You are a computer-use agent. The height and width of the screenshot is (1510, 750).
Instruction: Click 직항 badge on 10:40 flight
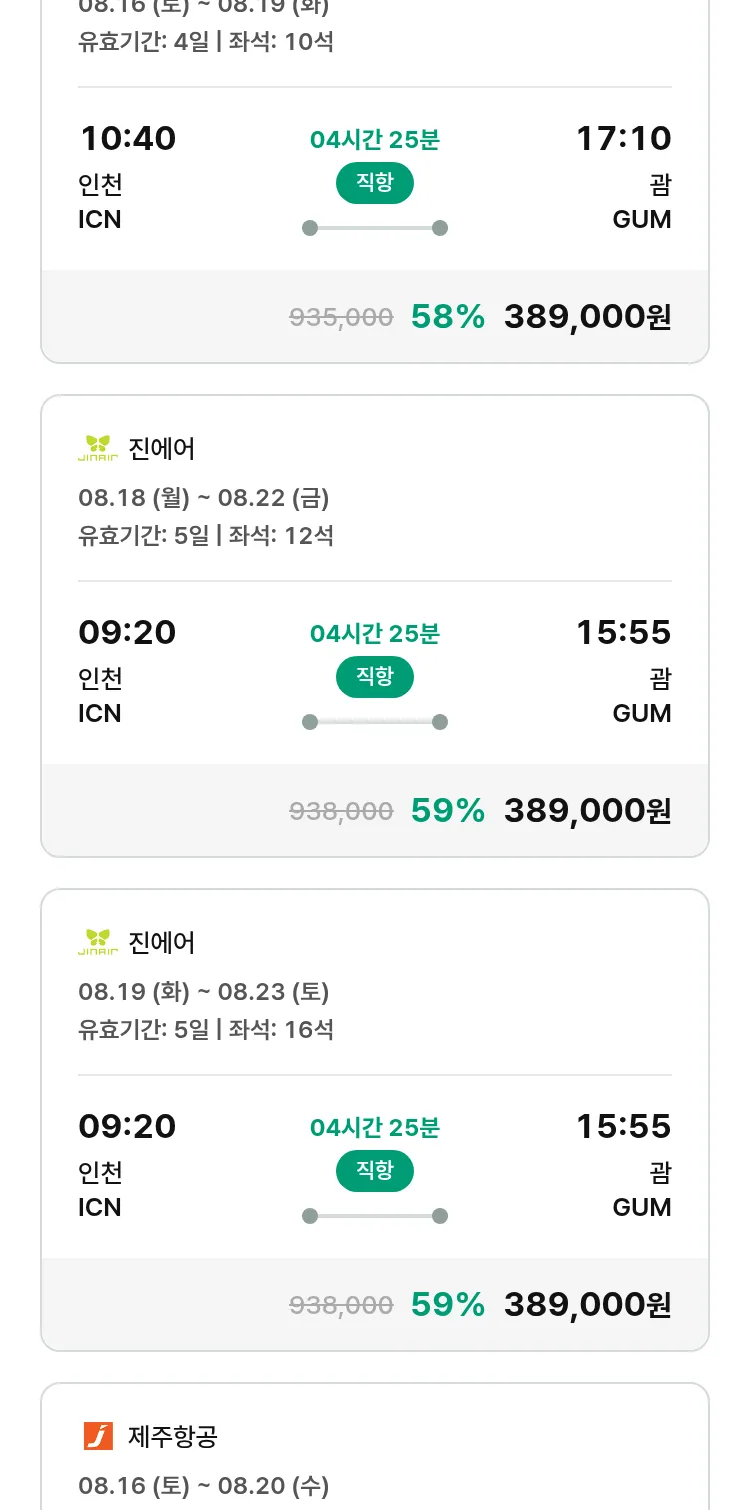(375, 183)
